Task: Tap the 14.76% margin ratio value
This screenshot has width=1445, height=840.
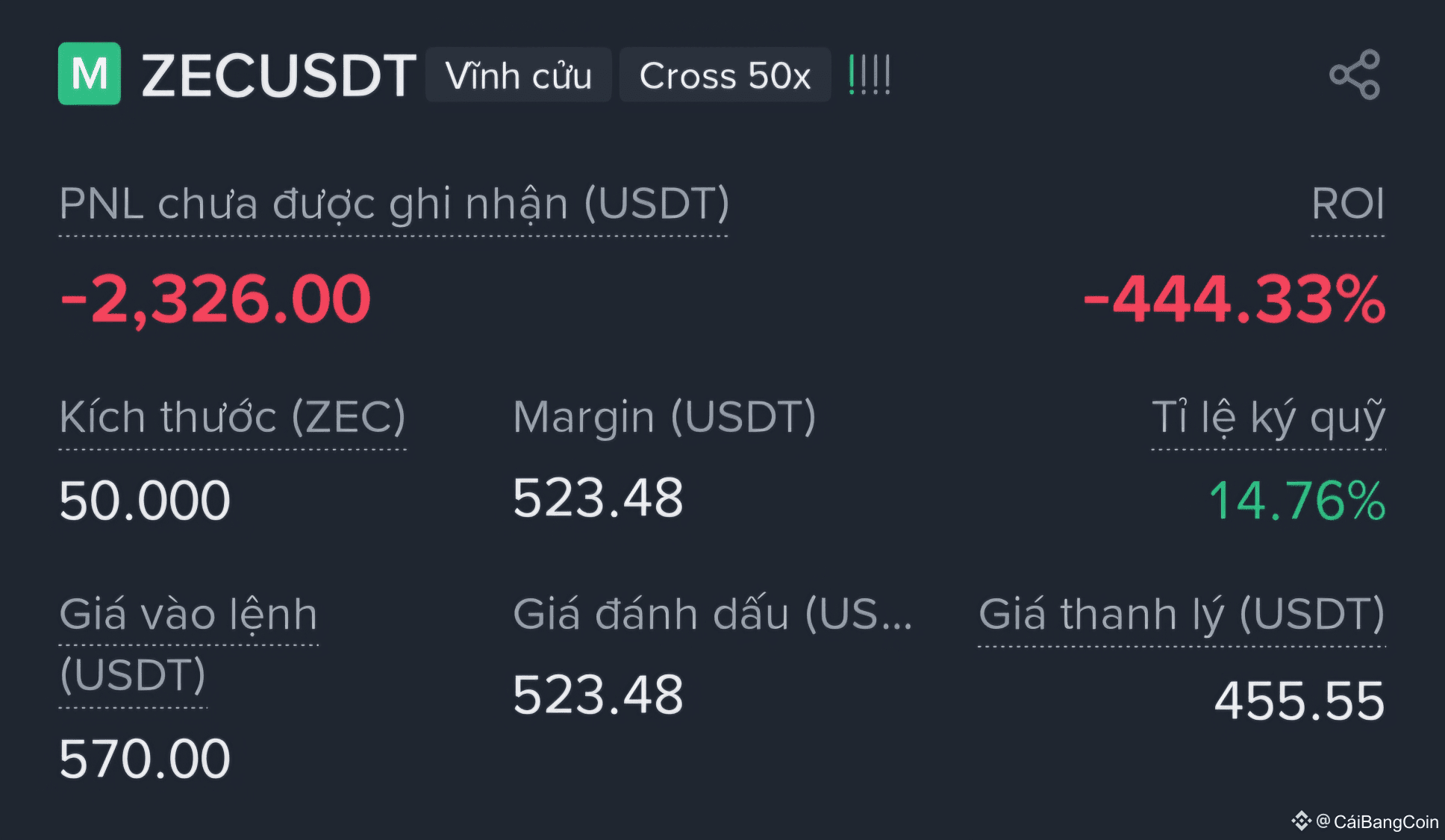Action: click(x=1297, y=500)
